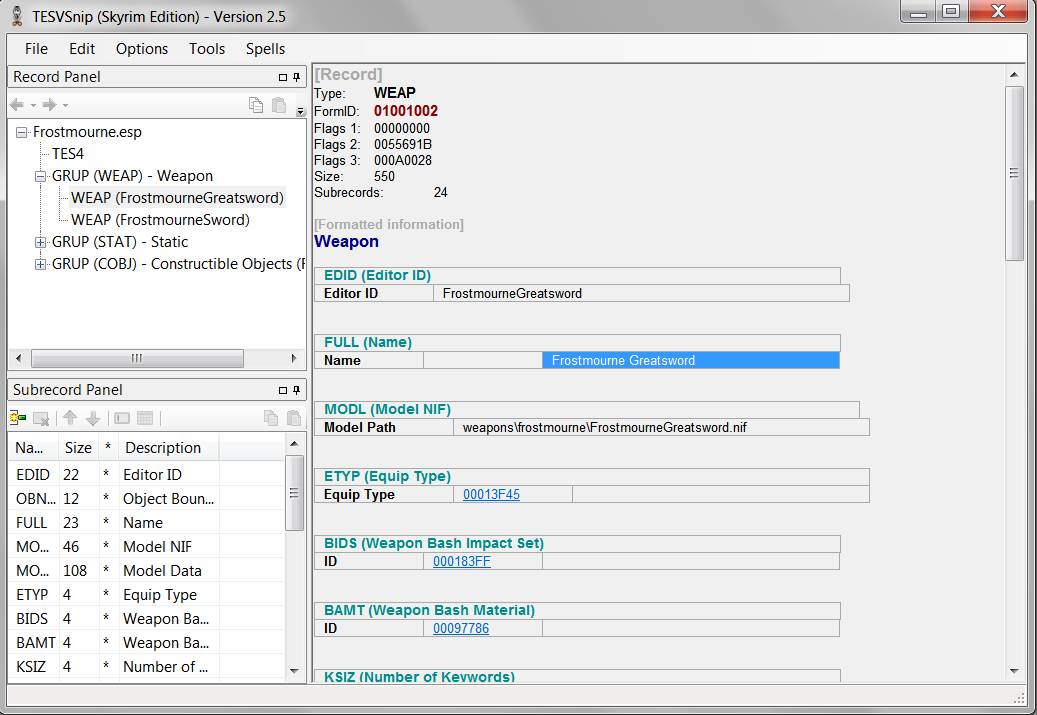The width and height of the screenshot is (1037, 715).
Task: Maximize the Subrecord Panel with its square icon
Action: [283, 390]
